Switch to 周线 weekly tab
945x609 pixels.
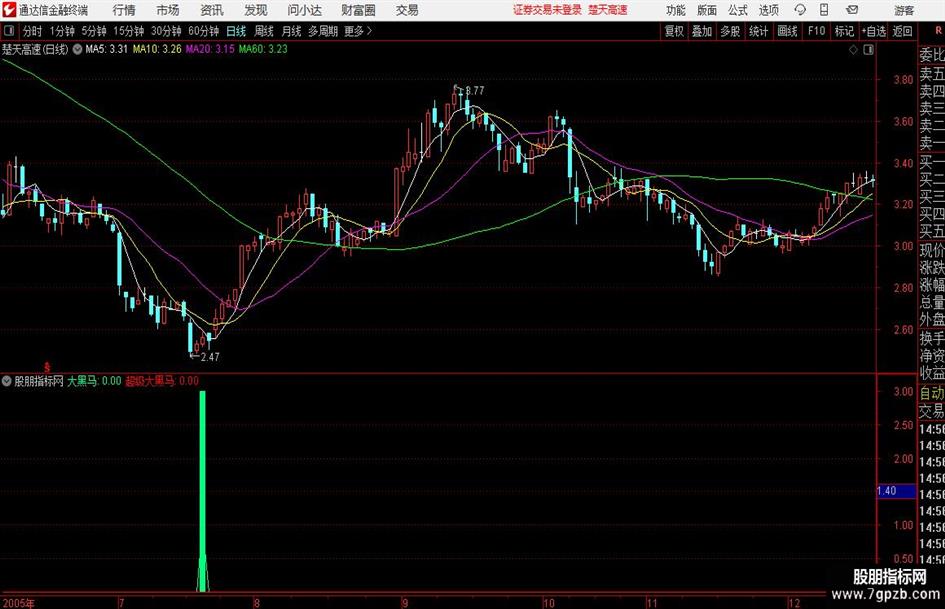264,31
